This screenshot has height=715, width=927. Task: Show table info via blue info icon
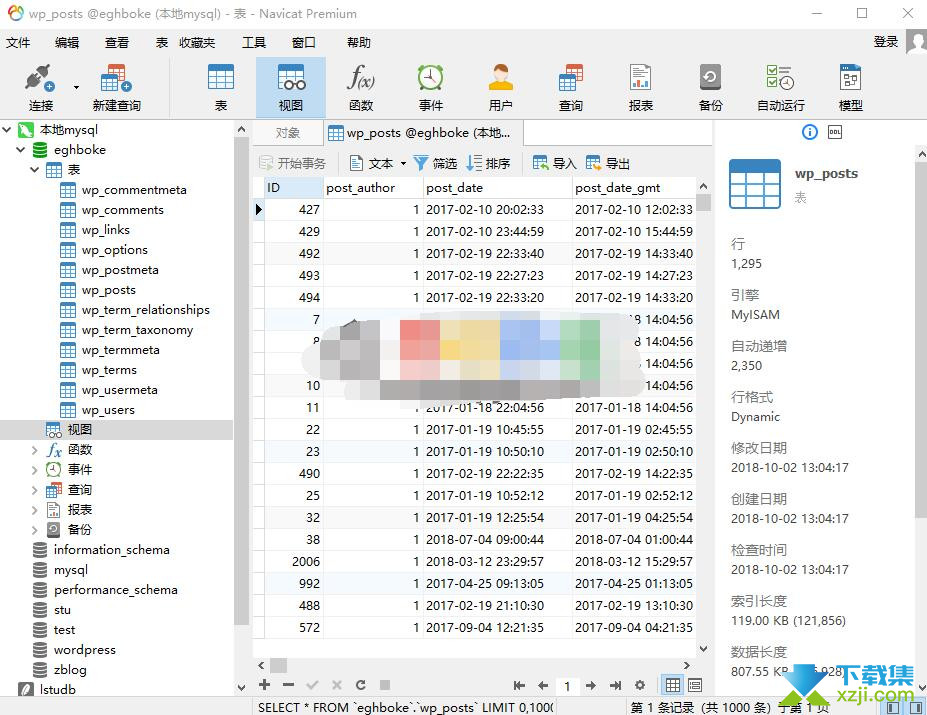click(x=809, y=132)
